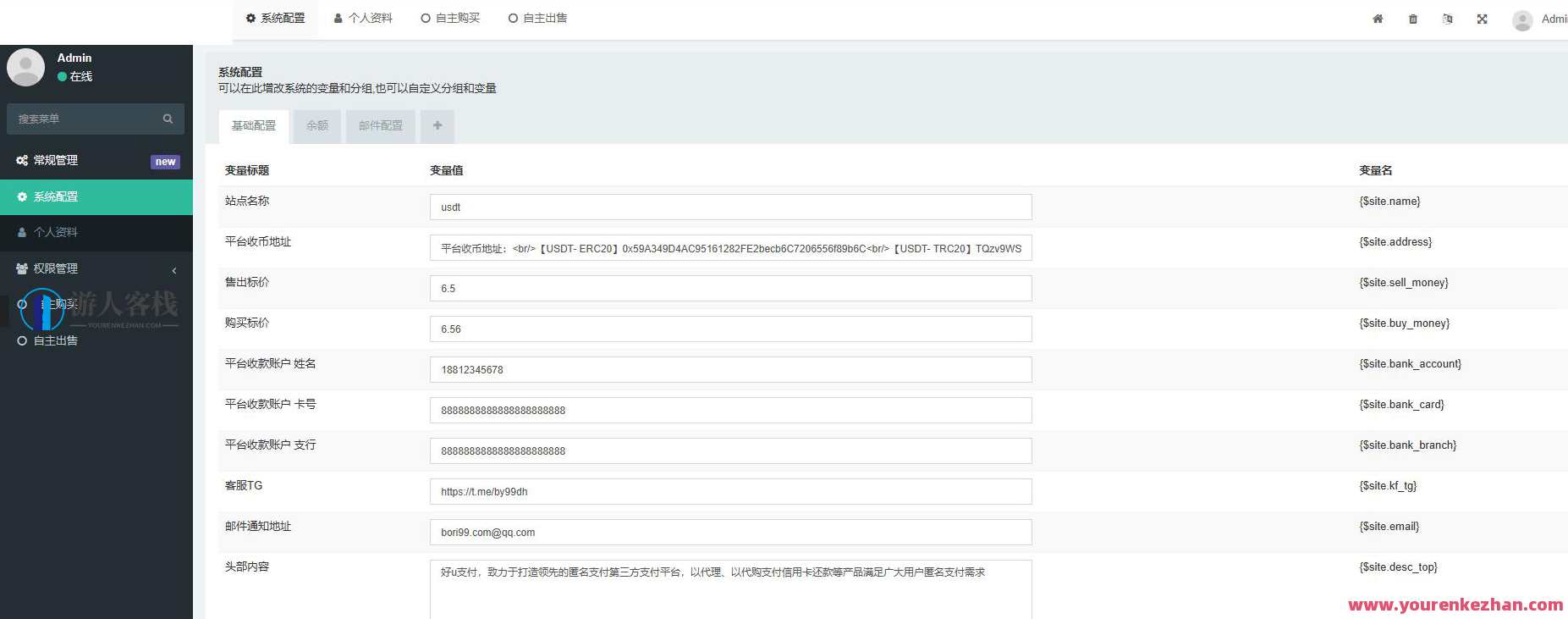Open the home icon in top bar
The height and width of the screenshot is (619, 1568).
1378,19
